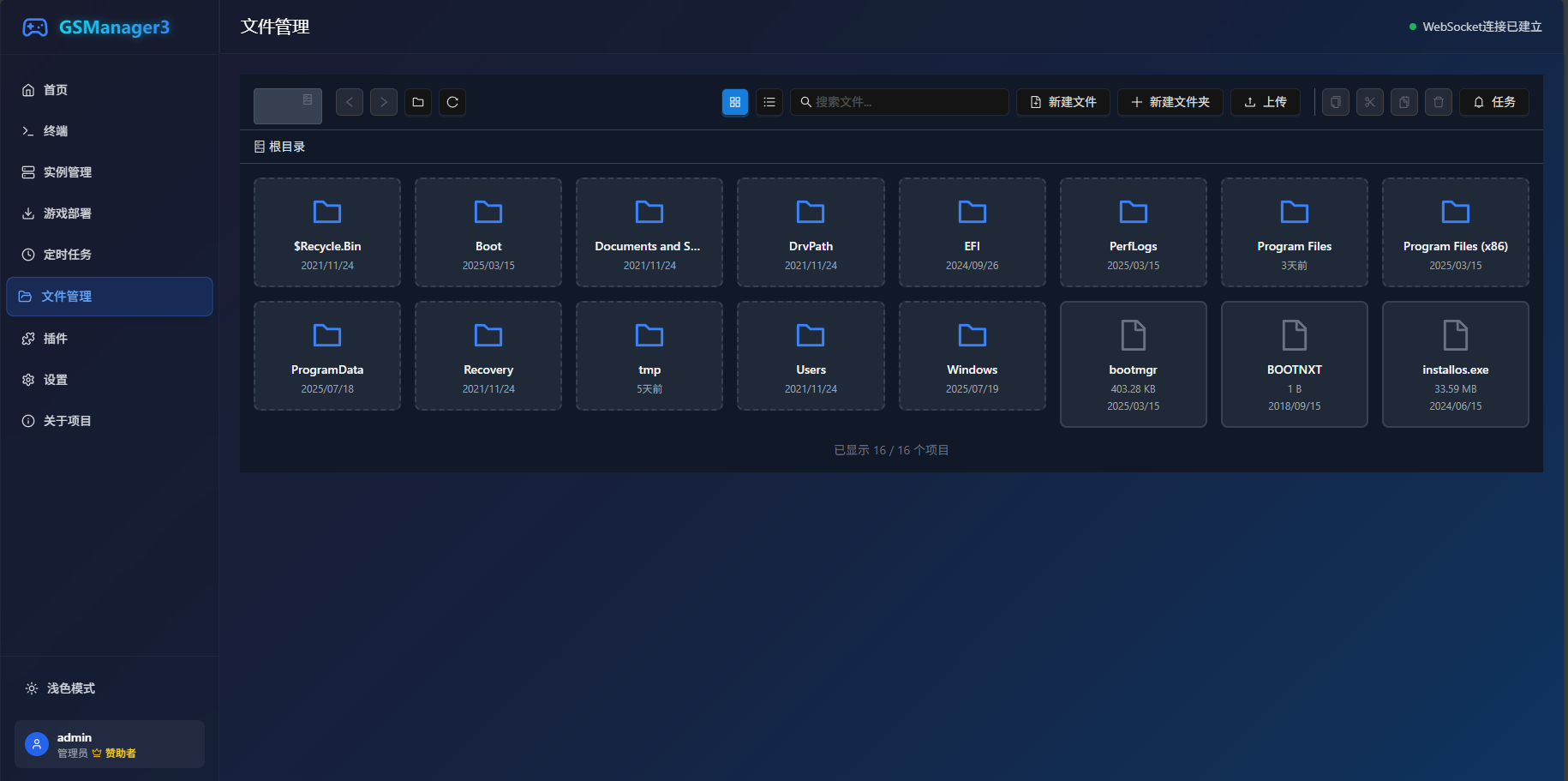This screenshot has height=781, width=1568.
Task: Click the refresh icon in the toolbar
Action: pos(452,102)
